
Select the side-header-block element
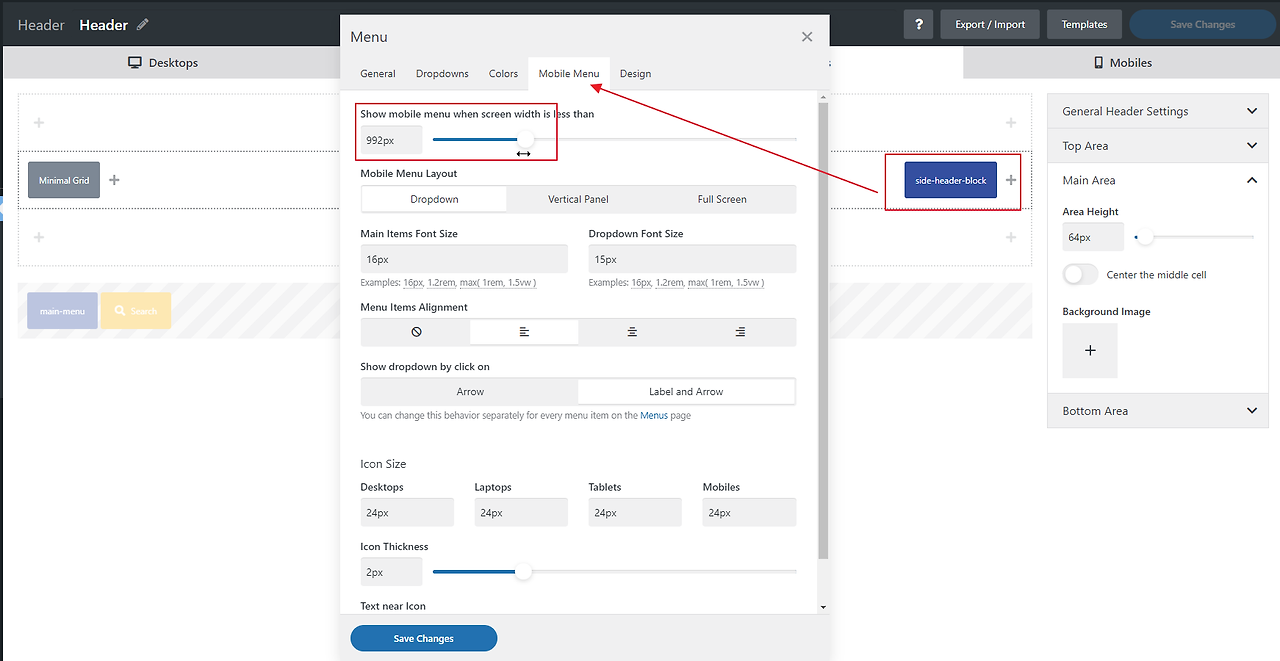click(x=951, y=180)
